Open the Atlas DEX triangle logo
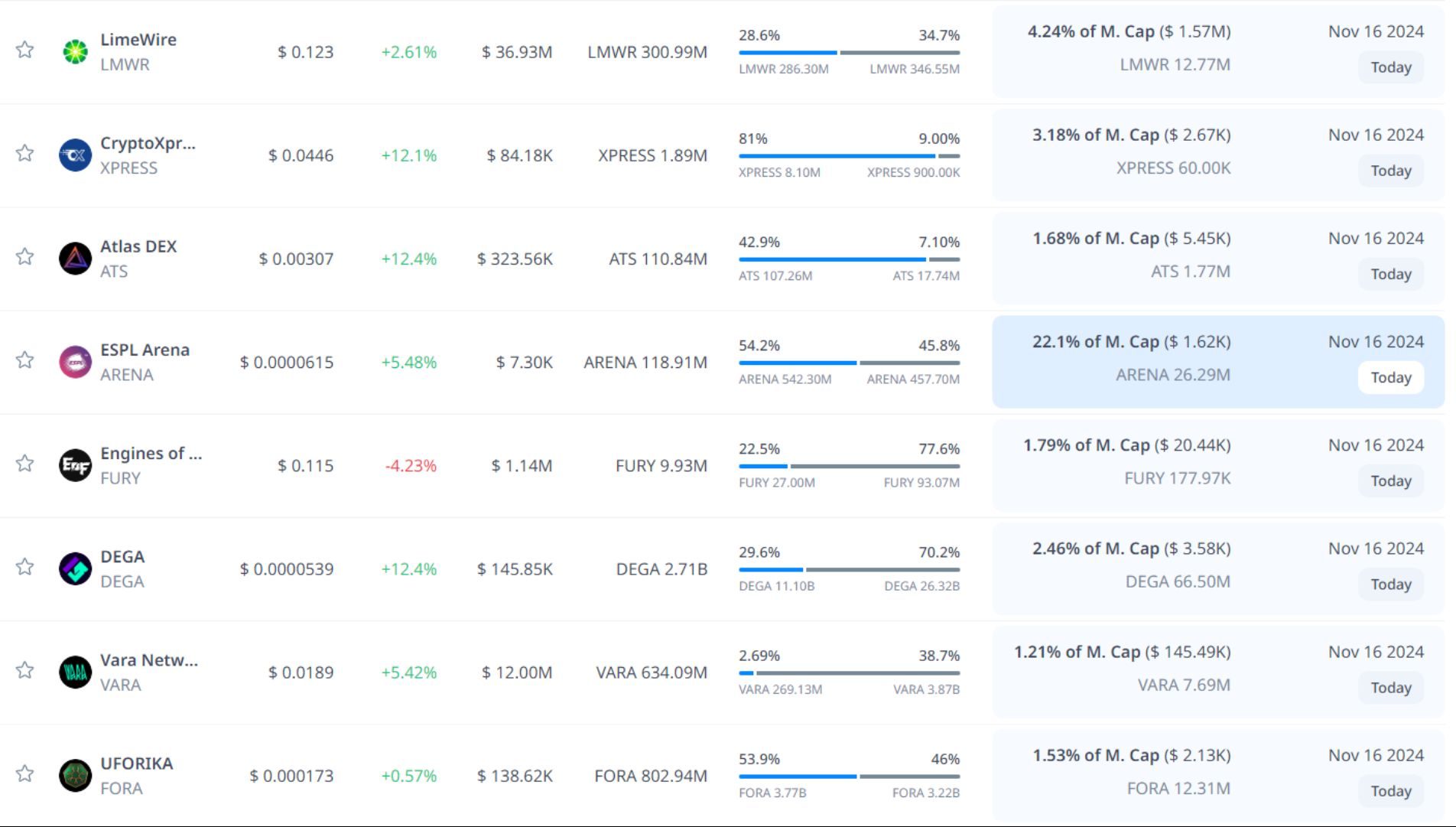Image resolution: width=1456 pixels, height=827 pixels. tap(75, 259)
